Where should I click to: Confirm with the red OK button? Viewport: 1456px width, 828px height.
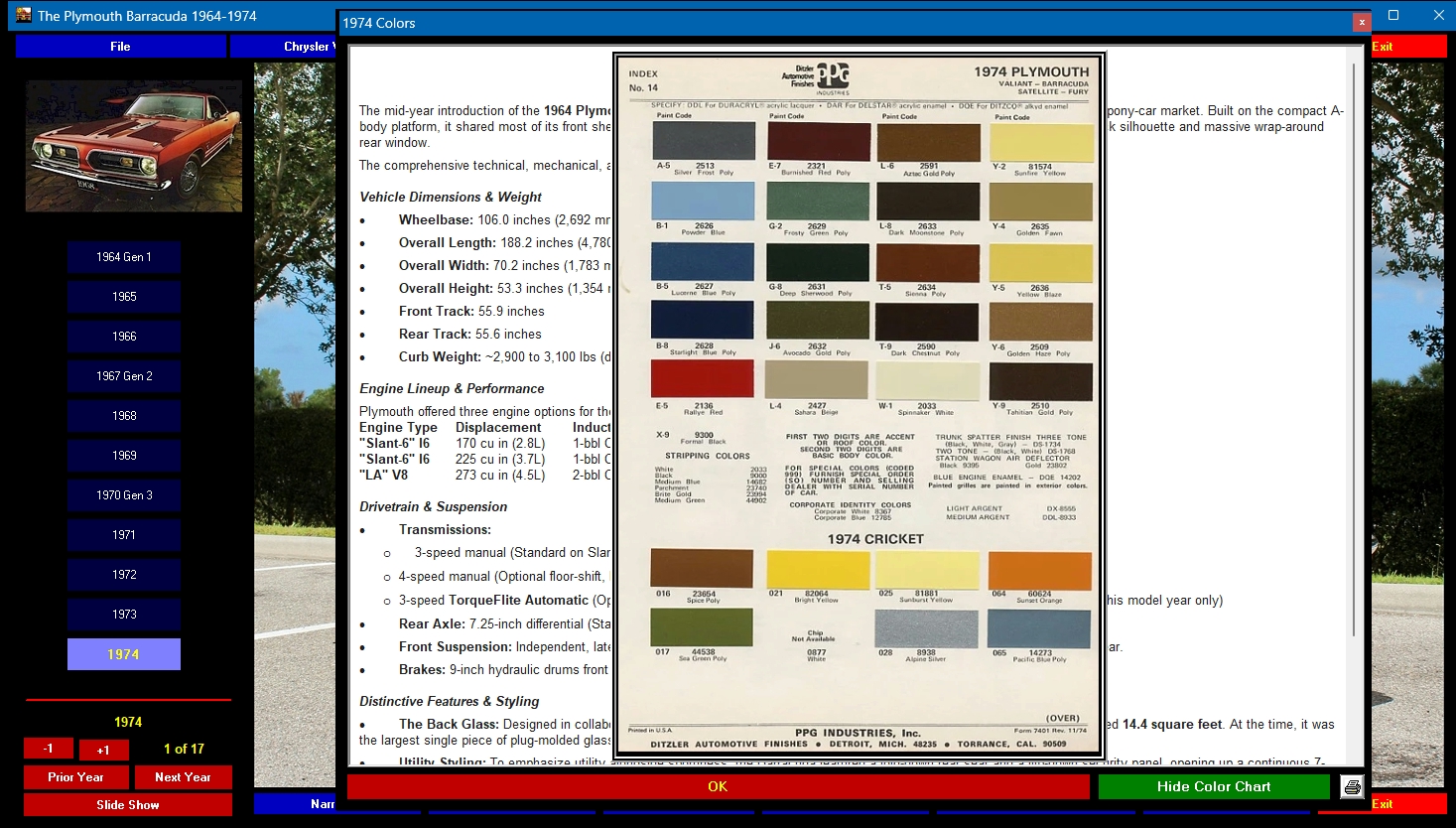click(x=718, y=786)
